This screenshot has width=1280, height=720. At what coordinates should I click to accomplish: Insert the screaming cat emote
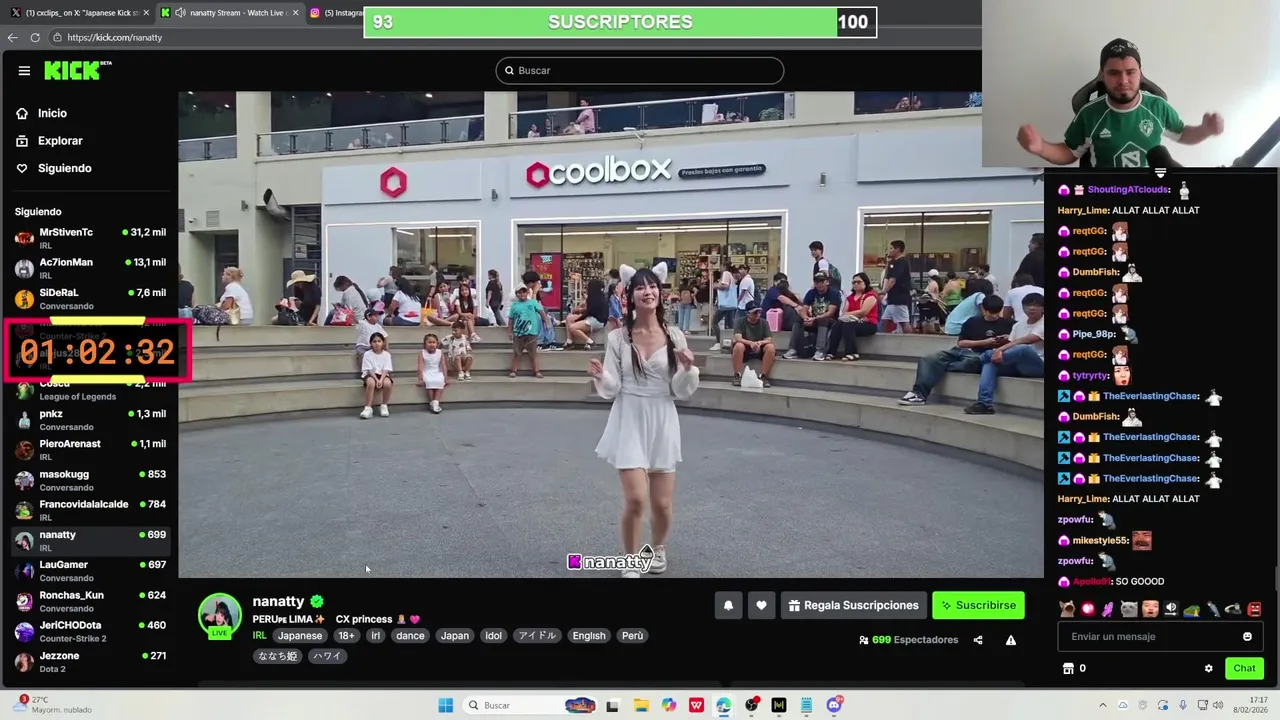(1067, 609)
